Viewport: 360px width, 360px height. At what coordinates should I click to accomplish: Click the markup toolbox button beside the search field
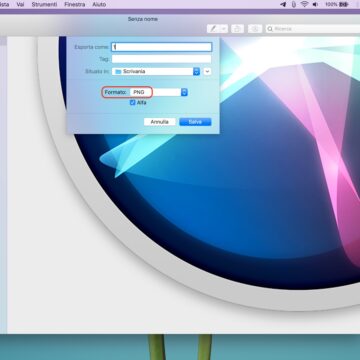point(255,29)
